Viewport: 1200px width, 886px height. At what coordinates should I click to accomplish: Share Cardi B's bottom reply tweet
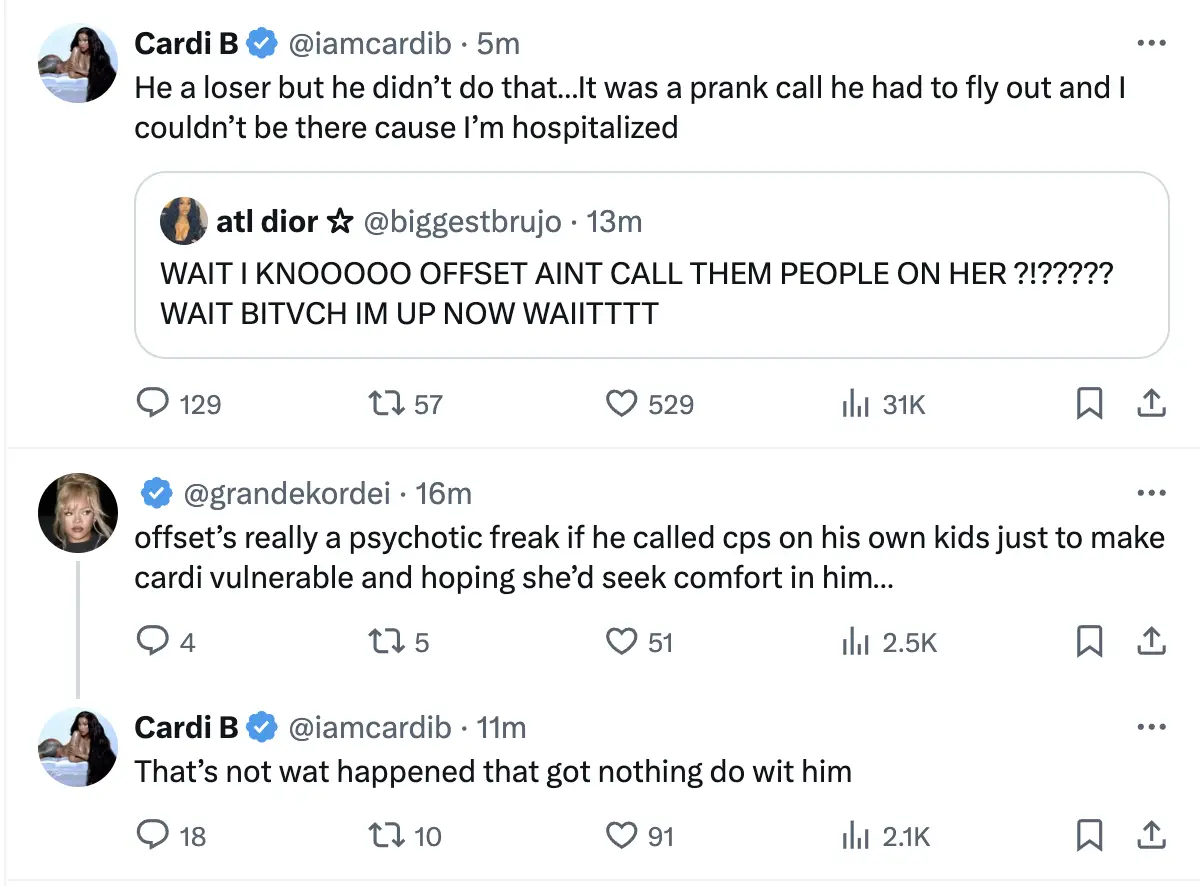1152,835
